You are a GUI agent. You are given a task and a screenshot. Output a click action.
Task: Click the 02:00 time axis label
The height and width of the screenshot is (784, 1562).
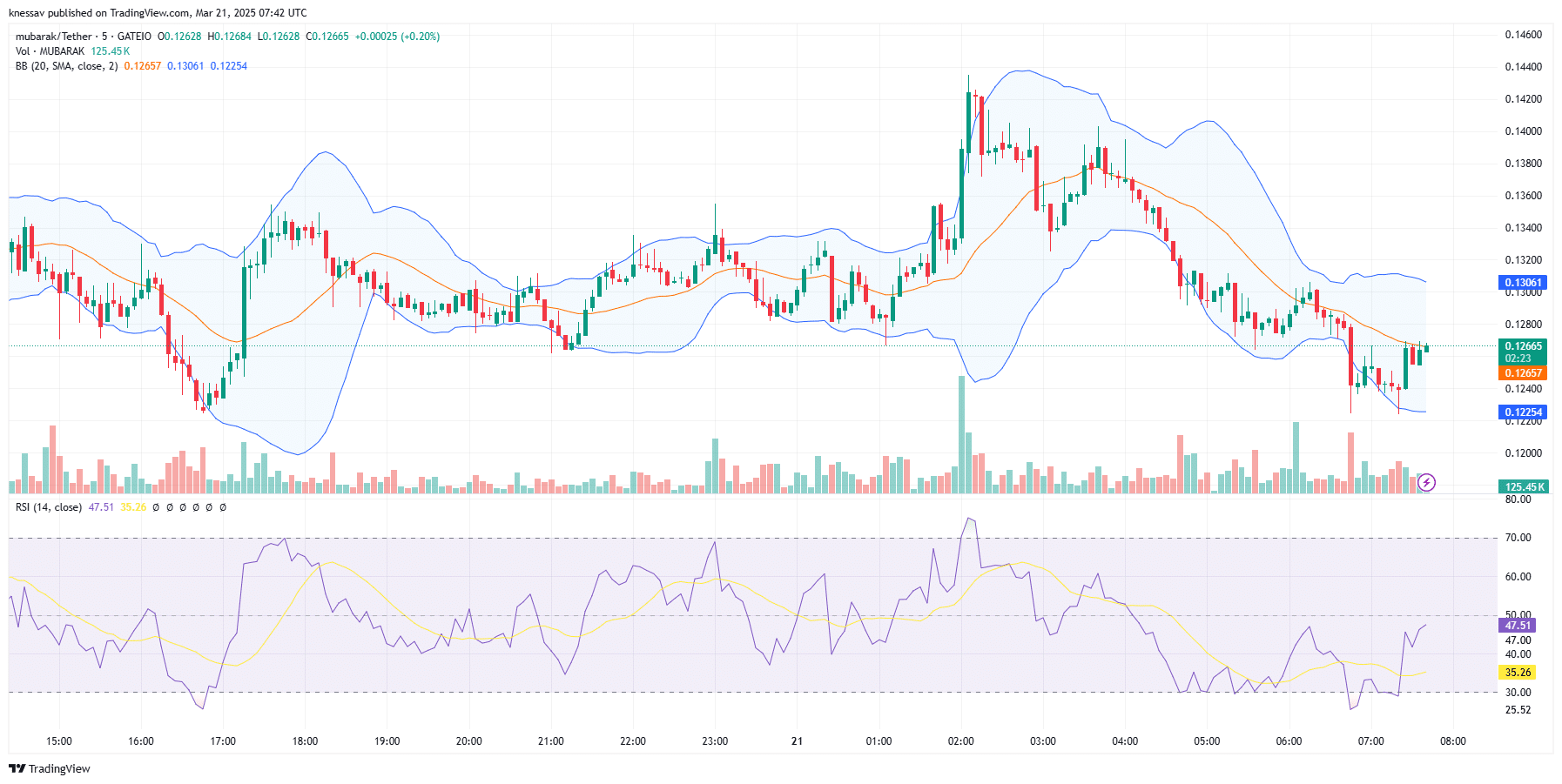(x=961, y=741)
